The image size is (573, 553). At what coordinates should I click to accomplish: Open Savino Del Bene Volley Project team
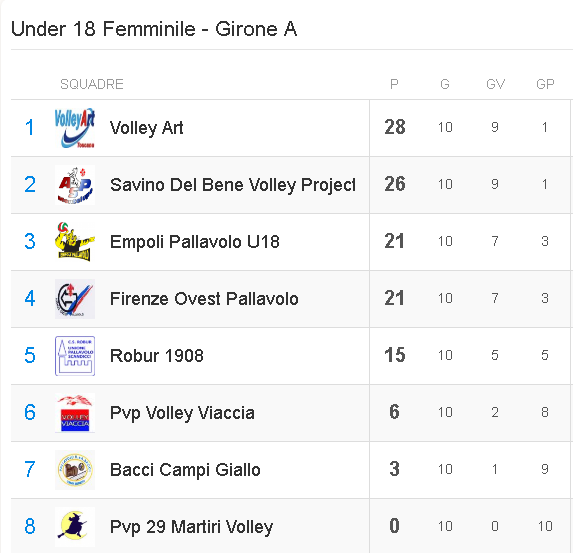233,185
